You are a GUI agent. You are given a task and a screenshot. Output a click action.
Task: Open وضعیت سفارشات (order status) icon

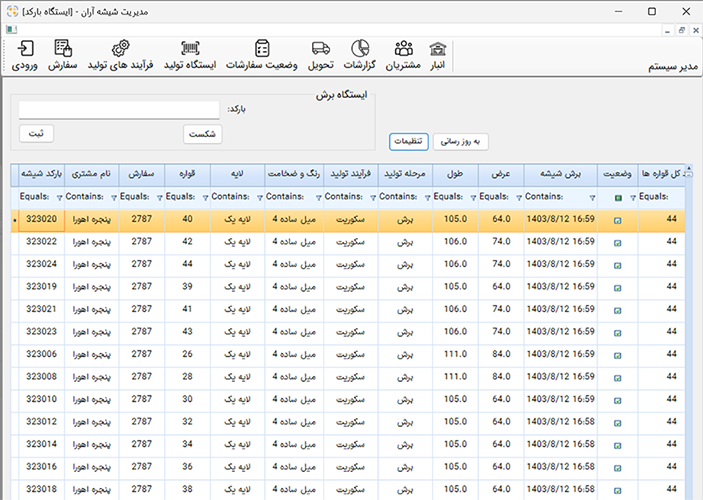[x=261, y=56]
